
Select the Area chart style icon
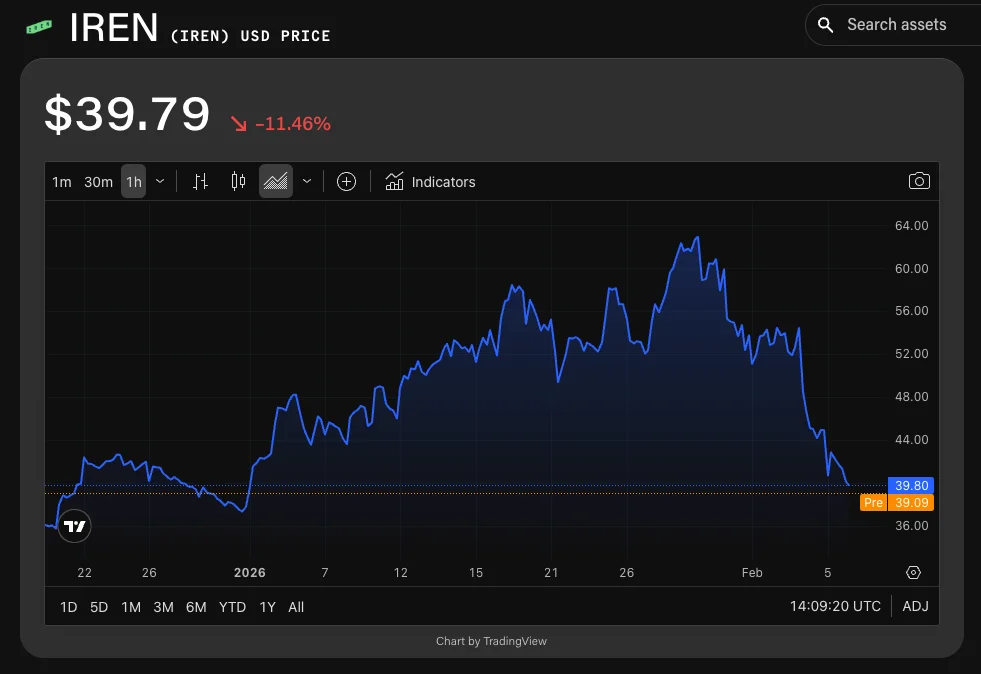[x=275, y=181]
